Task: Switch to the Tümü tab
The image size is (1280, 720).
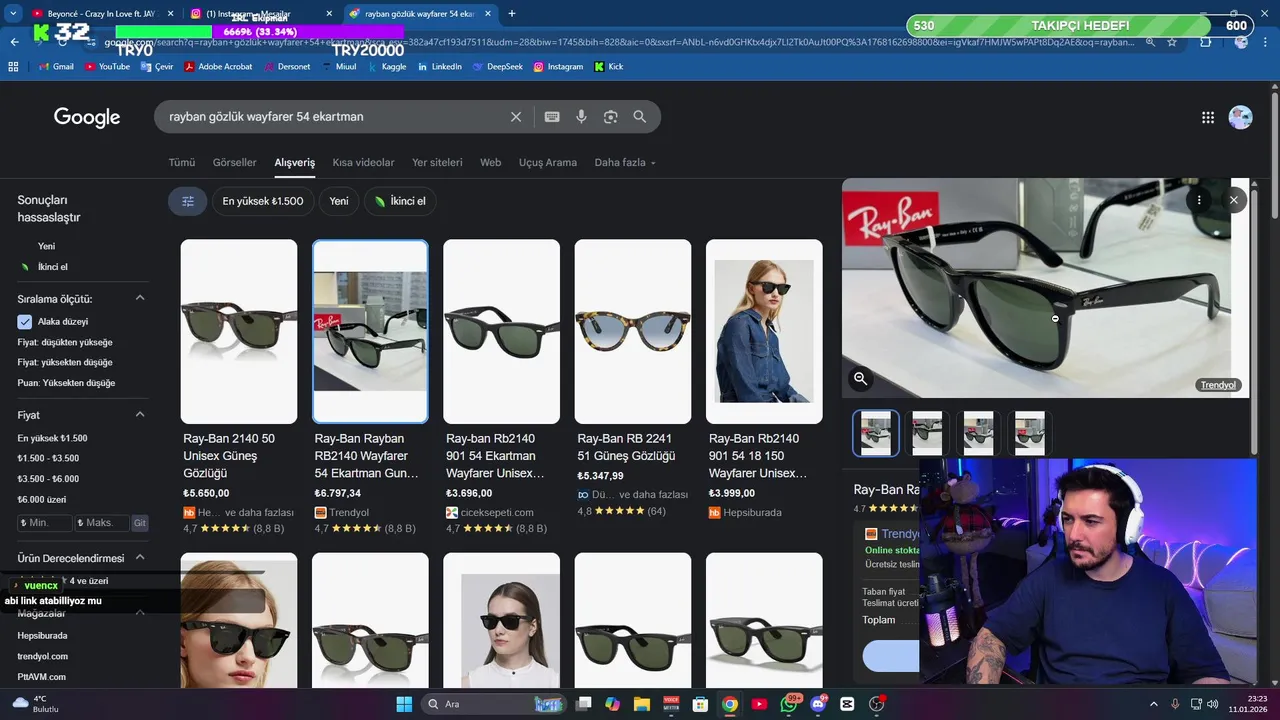Action: click(x=182, y=162)
